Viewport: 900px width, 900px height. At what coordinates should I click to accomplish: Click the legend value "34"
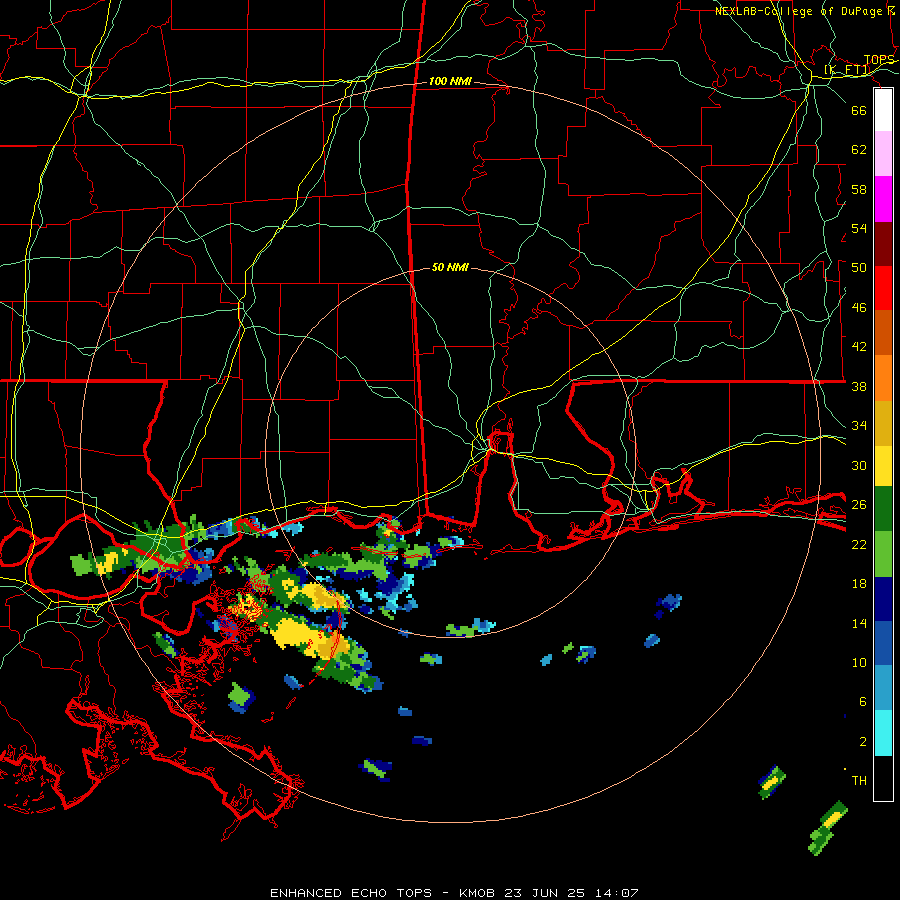[x=859, y=426]
